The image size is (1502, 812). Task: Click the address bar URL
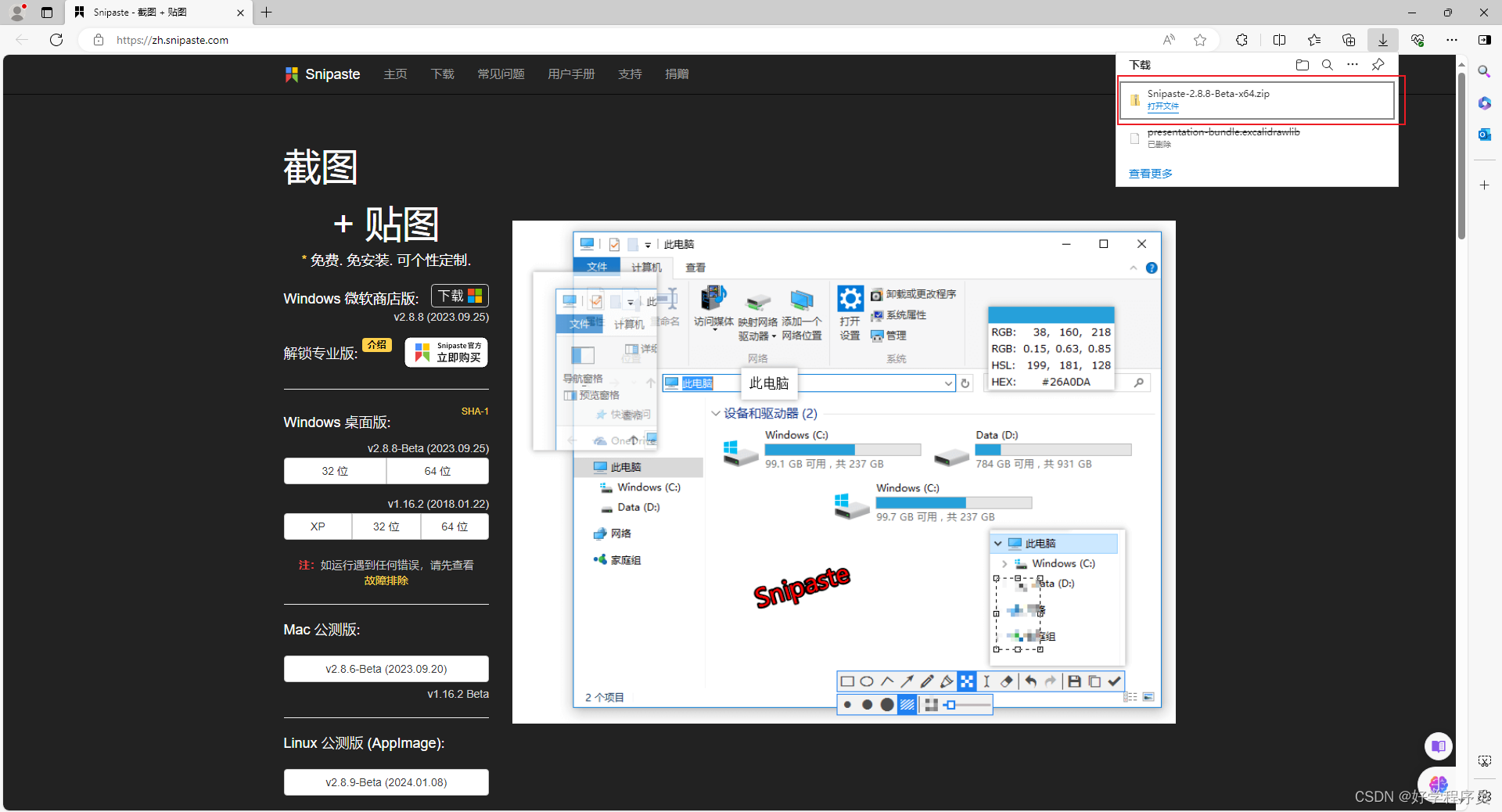(x=172, y=40)
